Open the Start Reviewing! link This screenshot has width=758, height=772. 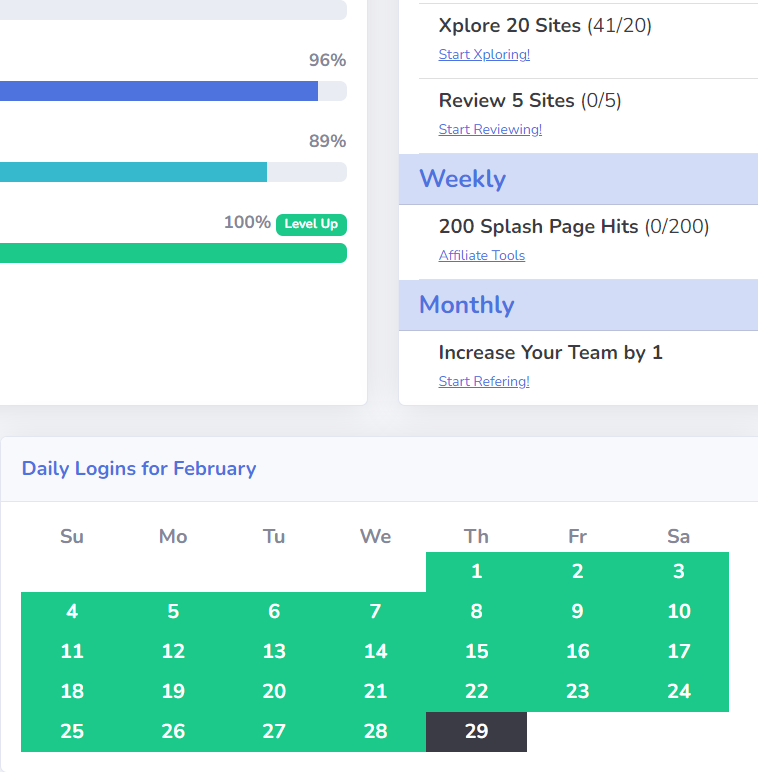tap(490, 129)
